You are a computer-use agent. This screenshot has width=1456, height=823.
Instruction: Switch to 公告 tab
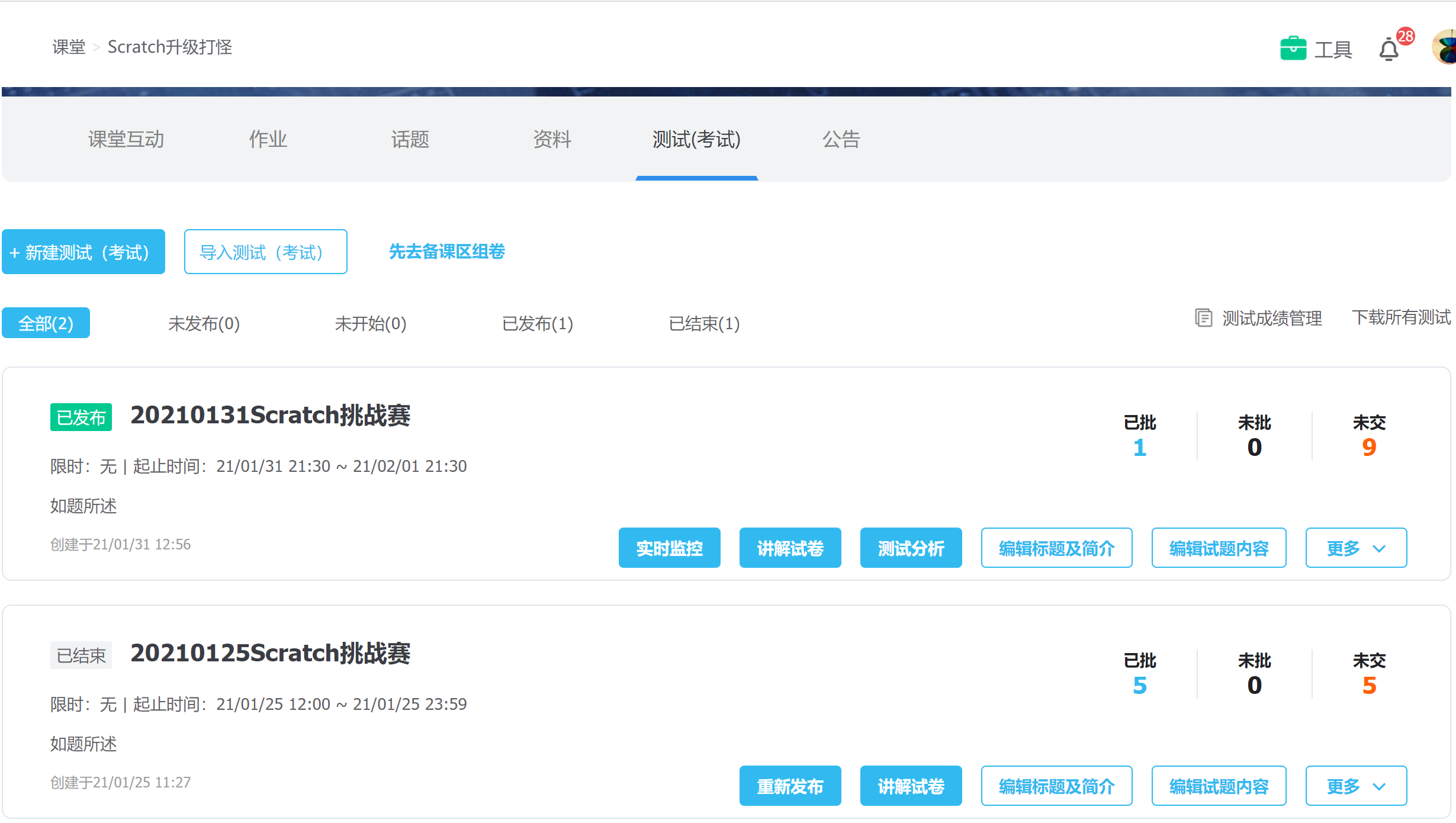pos(841,140)
